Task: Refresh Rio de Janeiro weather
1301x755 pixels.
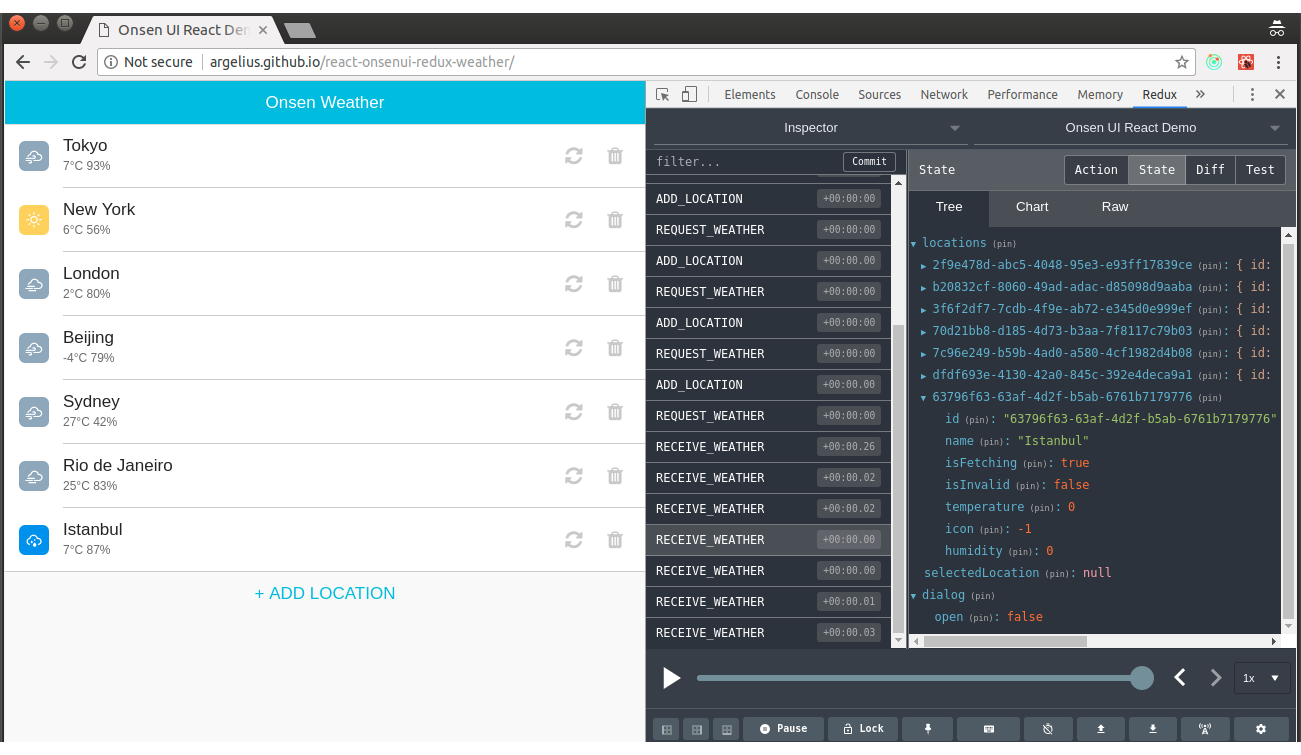Action: tap(573, 476)
